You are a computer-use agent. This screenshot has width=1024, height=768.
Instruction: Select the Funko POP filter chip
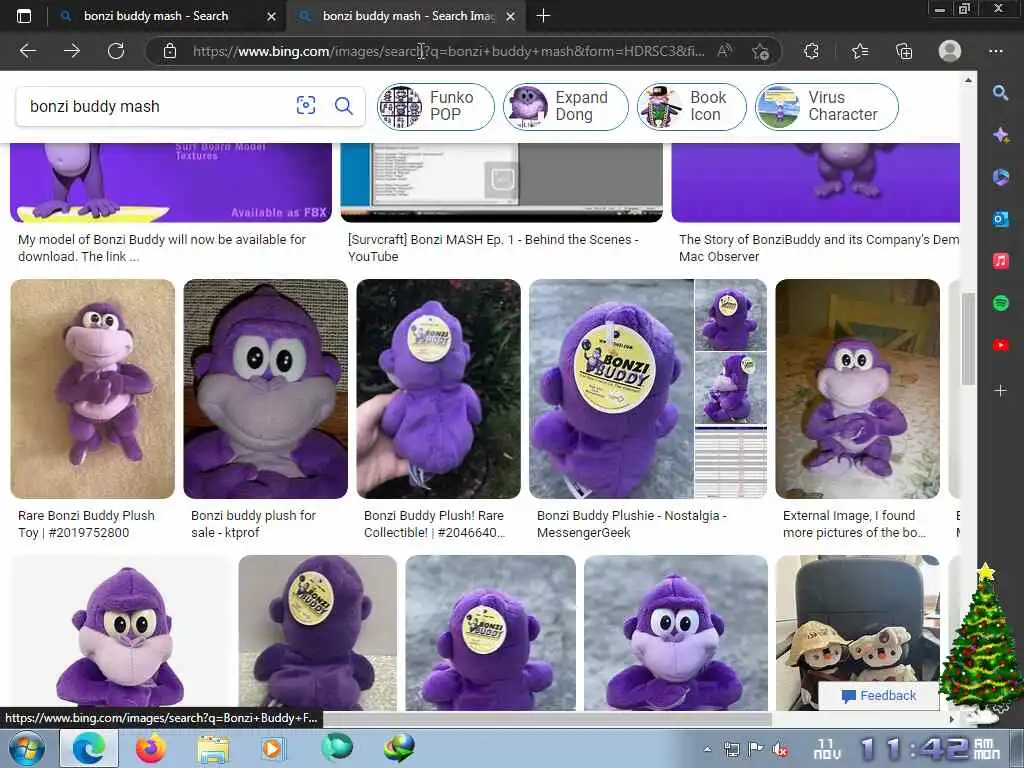436,106
